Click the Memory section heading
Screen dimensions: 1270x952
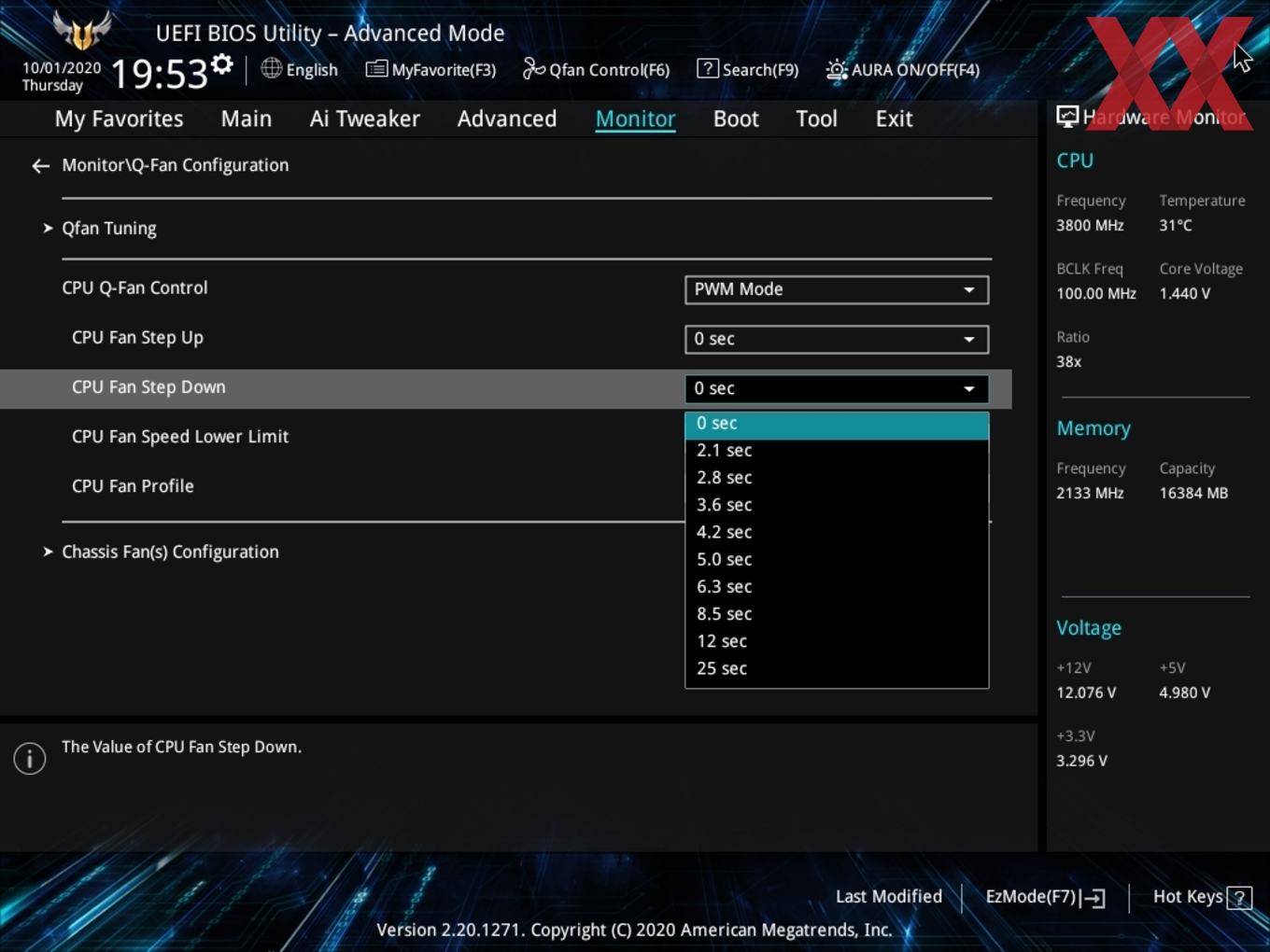pos(1094,428)
